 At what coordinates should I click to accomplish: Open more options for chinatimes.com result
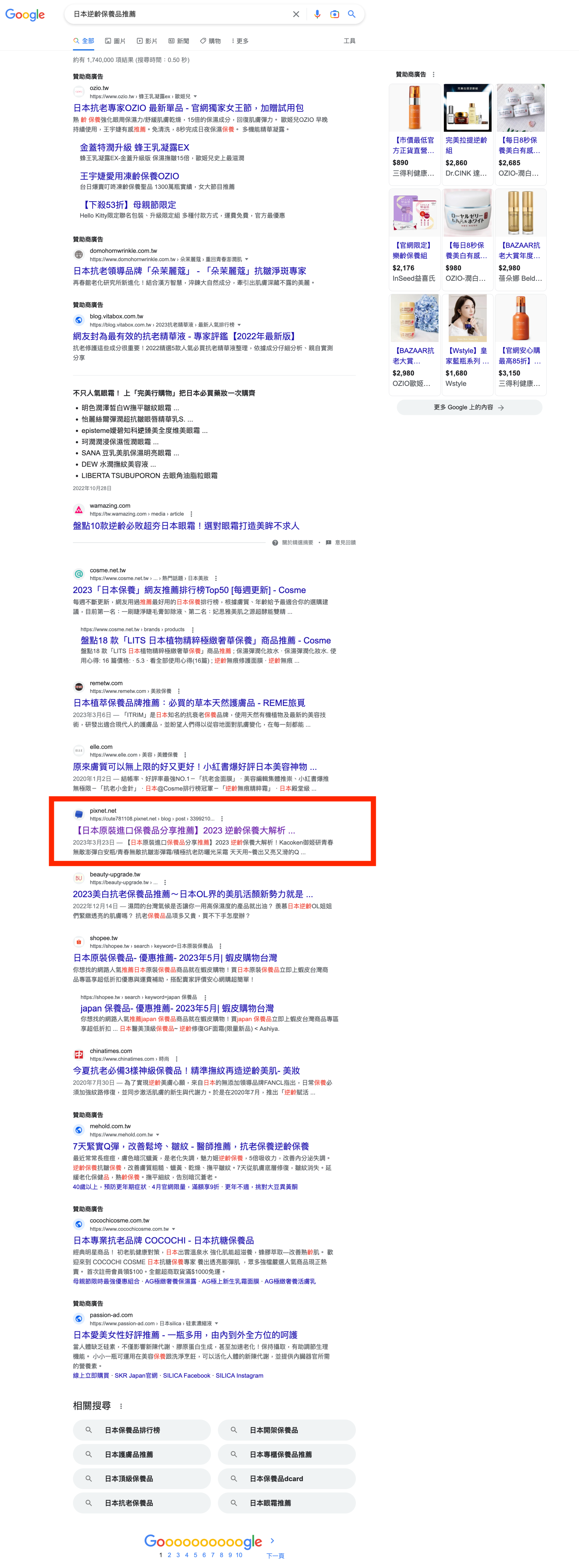(x=177, y=1059)
